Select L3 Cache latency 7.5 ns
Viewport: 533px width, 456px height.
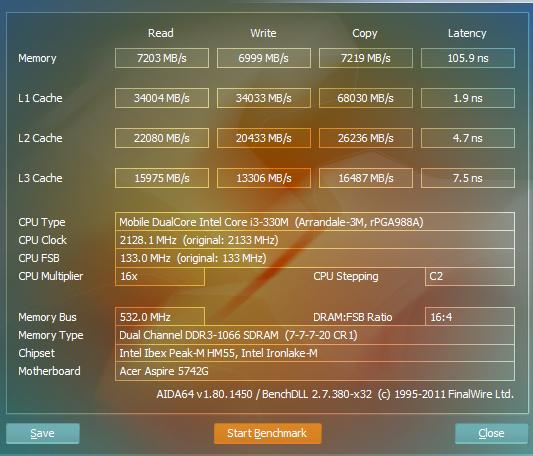[x=468, y=178]
